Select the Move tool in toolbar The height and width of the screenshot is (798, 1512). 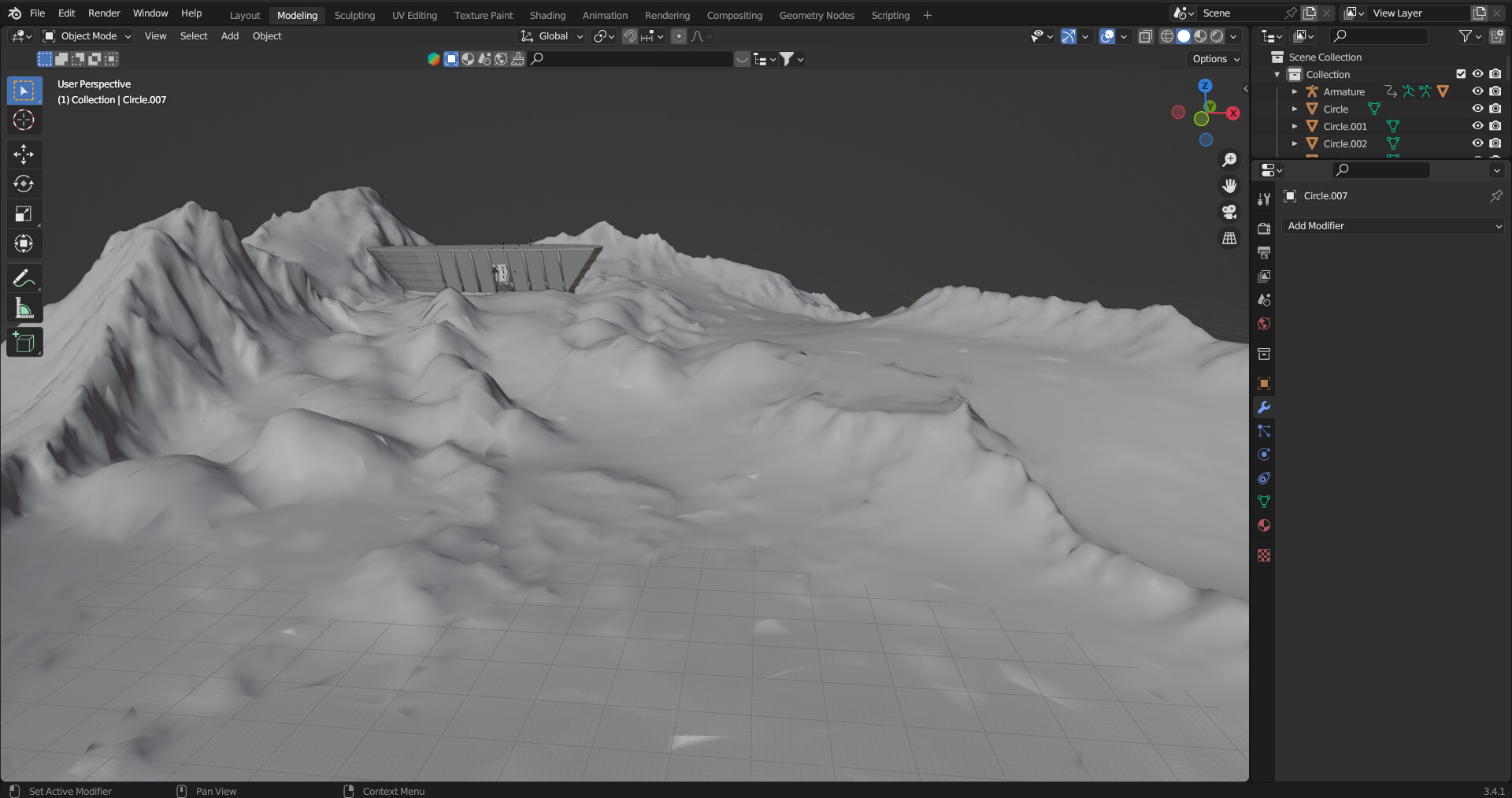click(24, 154)
